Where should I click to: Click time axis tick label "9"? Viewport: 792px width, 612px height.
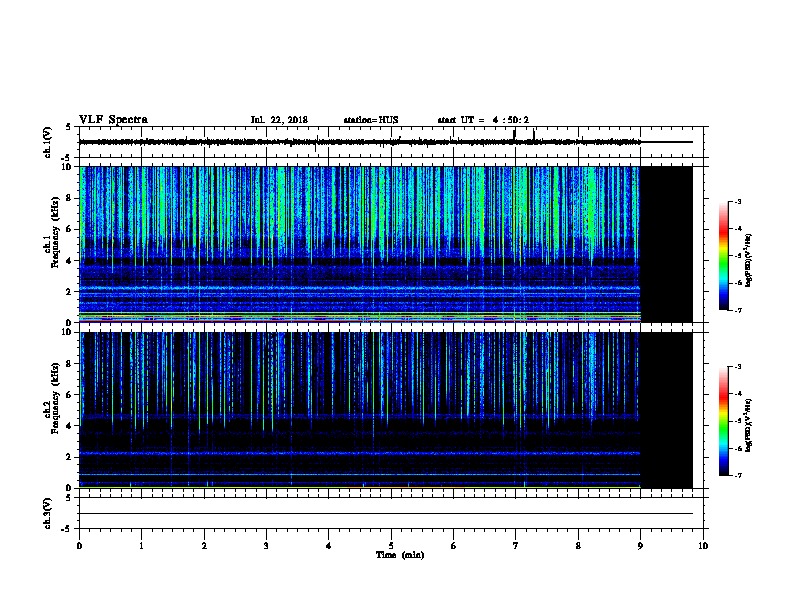pos(640,546)
